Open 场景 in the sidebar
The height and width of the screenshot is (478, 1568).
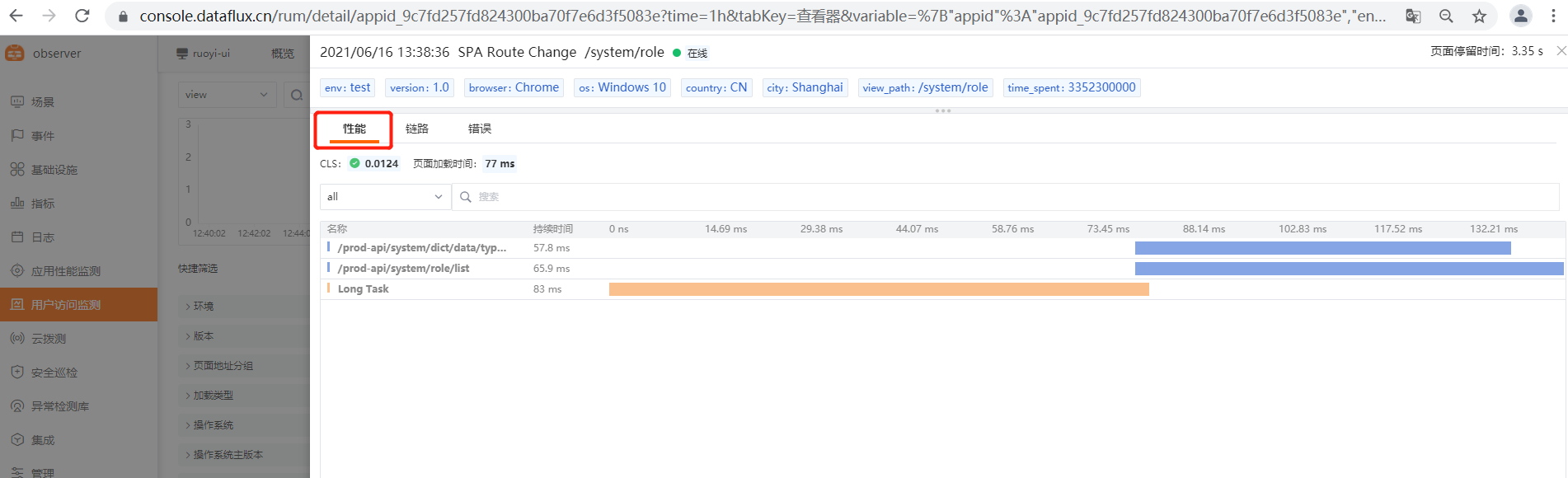[x=43, y=102]
